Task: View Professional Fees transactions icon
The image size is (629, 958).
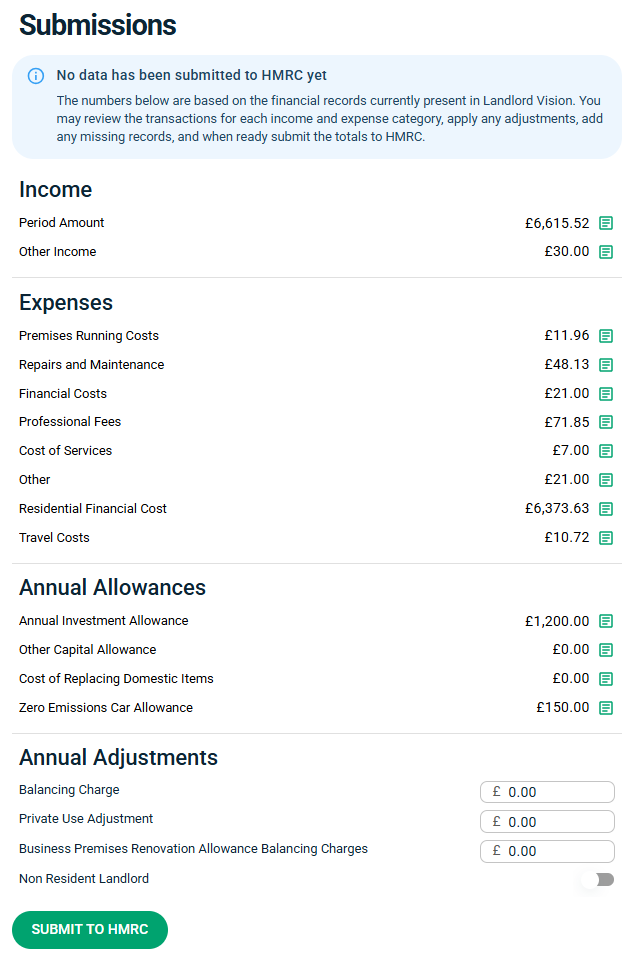Action: pyautogui.click(x=605, y=422)
